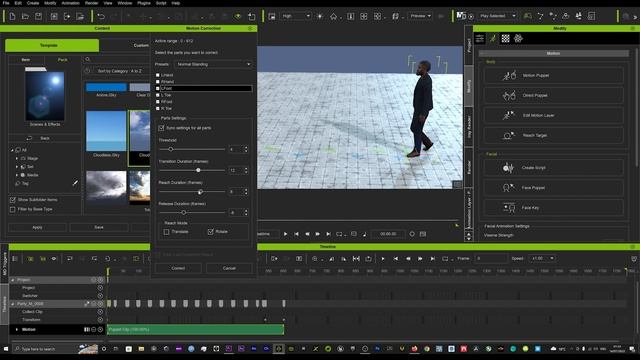Click the animation figure icon in the Modify panel
640x360 pixels.
pyautogui.click(x=493, y=38)
